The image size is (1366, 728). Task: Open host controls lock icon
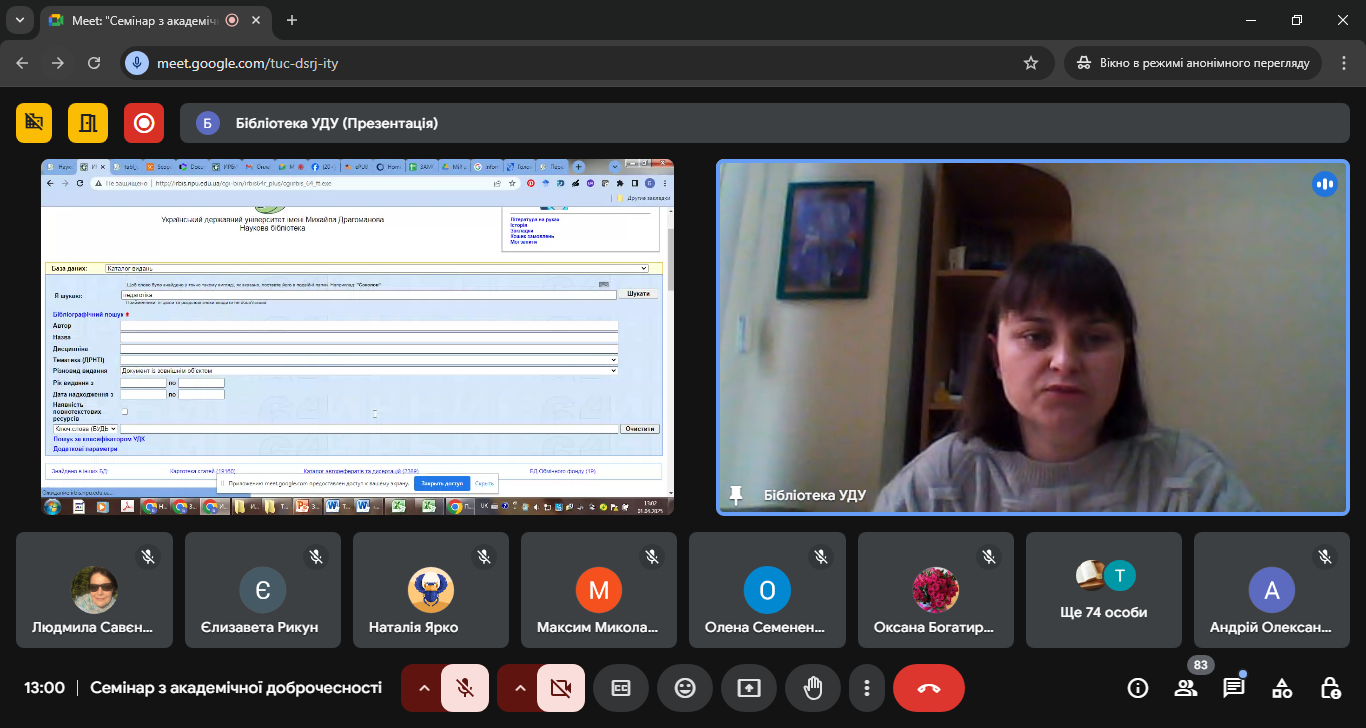pos(1330,688)
